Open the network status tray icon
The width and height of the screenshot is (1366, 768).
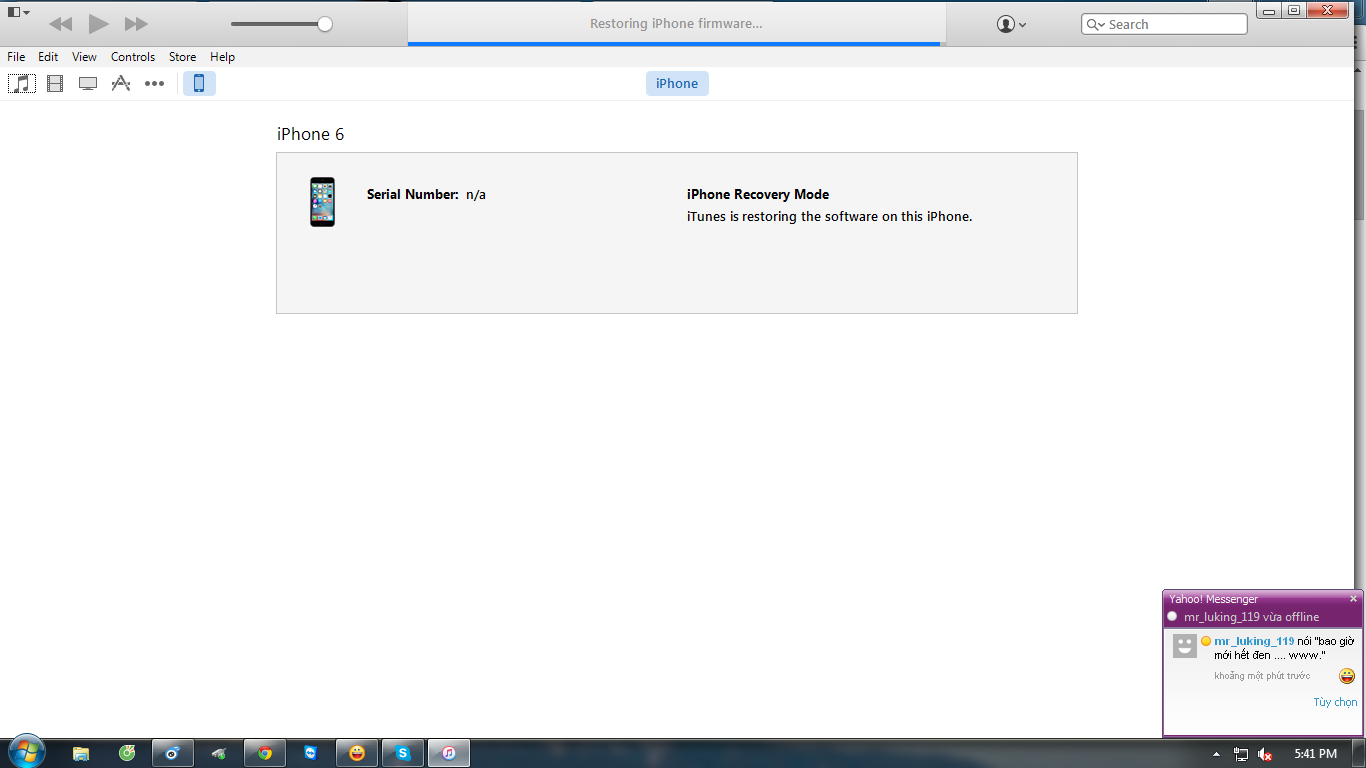pos(1241,754)
